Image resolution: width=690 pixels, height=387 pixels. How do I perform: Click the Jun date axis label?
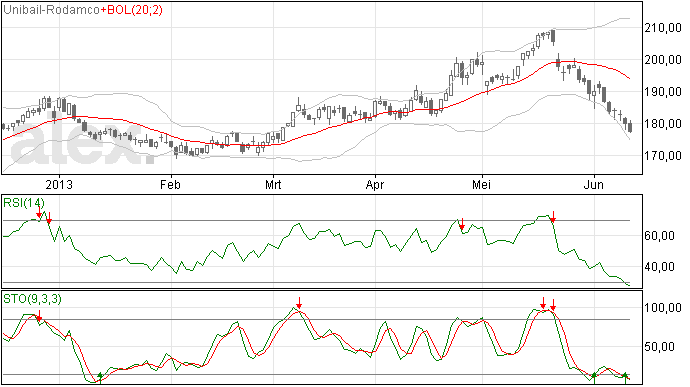point(594,184)
